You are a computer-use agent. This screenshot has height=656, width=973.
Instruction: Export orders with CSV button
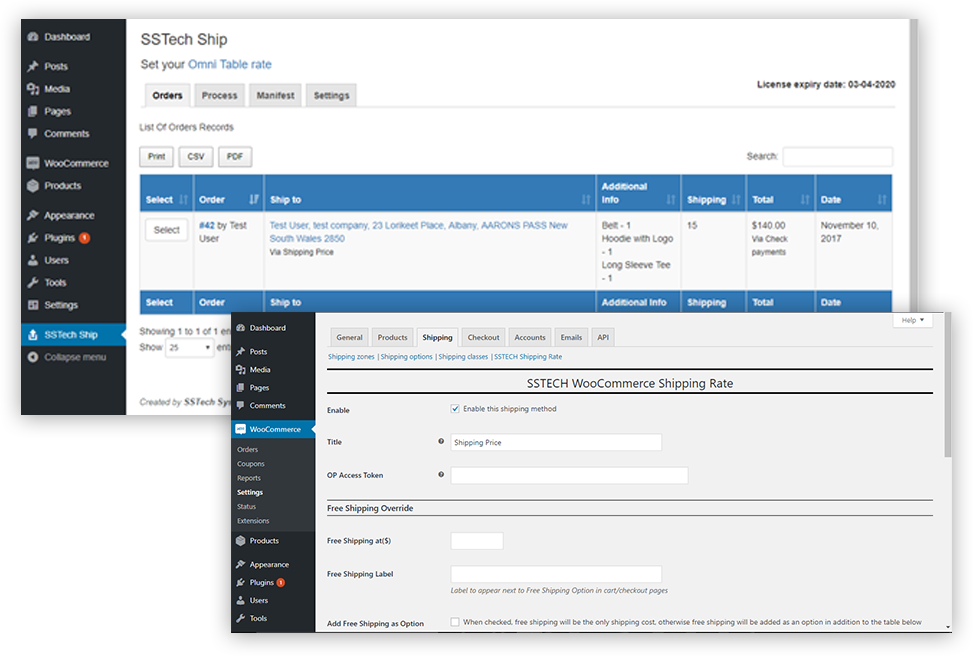click(196, 156)
